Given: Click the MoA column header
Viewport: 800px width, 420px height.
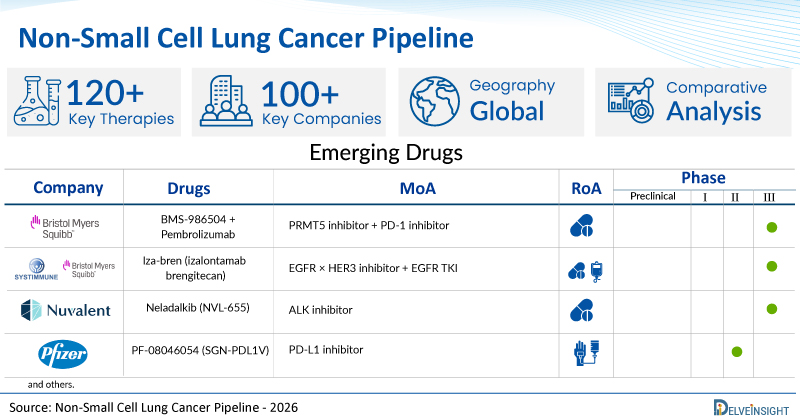Looking at the screenshot, I should (417, 188).
